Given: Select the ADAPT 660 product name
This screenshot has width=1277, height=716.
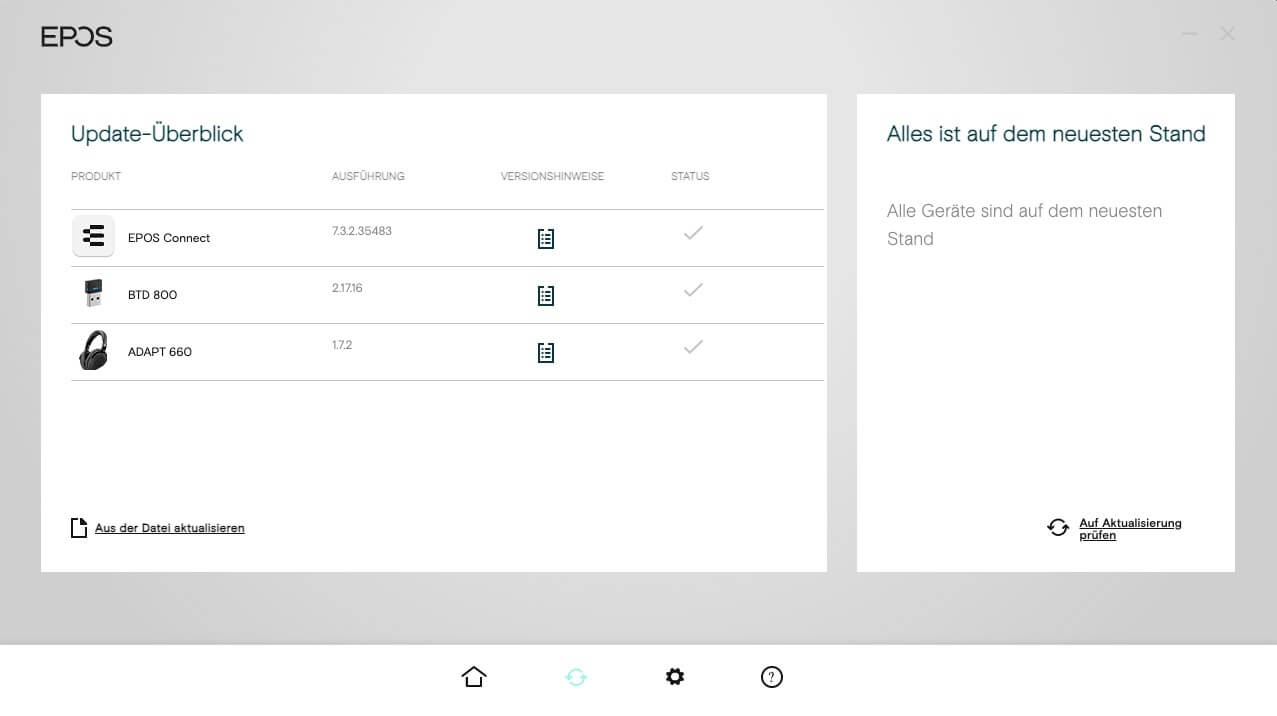Looking at the screenshot, I should point(160,352).
